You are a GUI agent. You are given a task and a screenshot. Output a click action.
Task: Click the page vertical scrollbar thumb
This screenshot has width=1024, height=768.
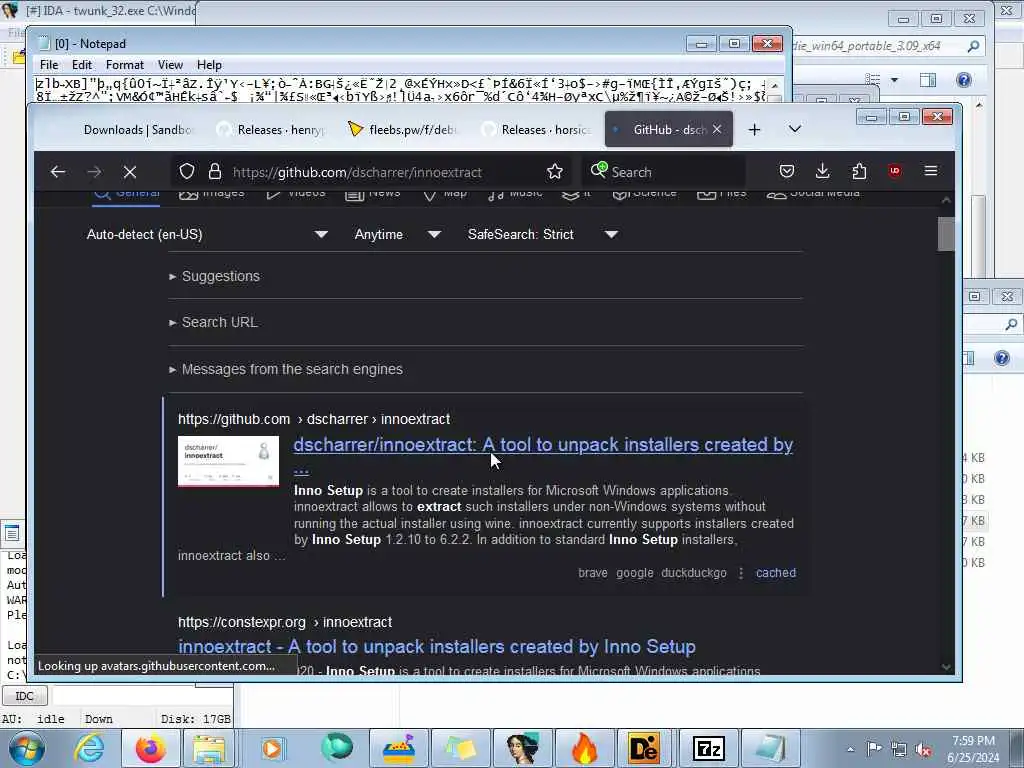pyautogui.click(x=946, y=234)
